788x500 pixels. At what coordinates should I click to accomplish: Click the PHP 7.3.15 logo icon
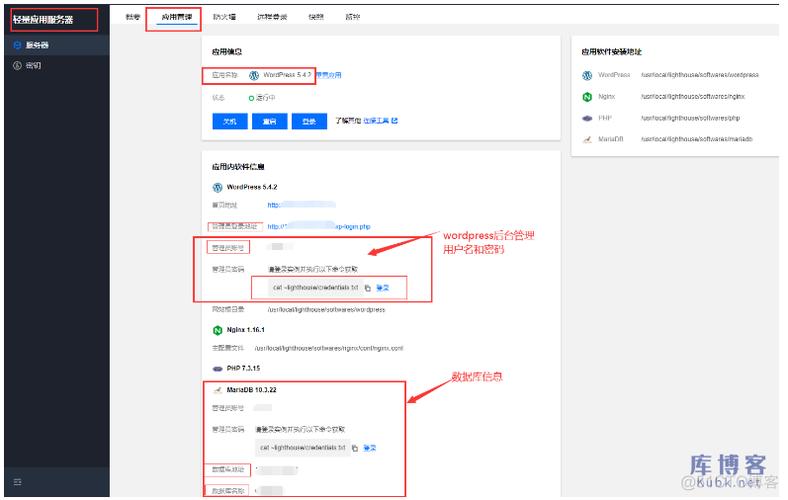[217, 368]
